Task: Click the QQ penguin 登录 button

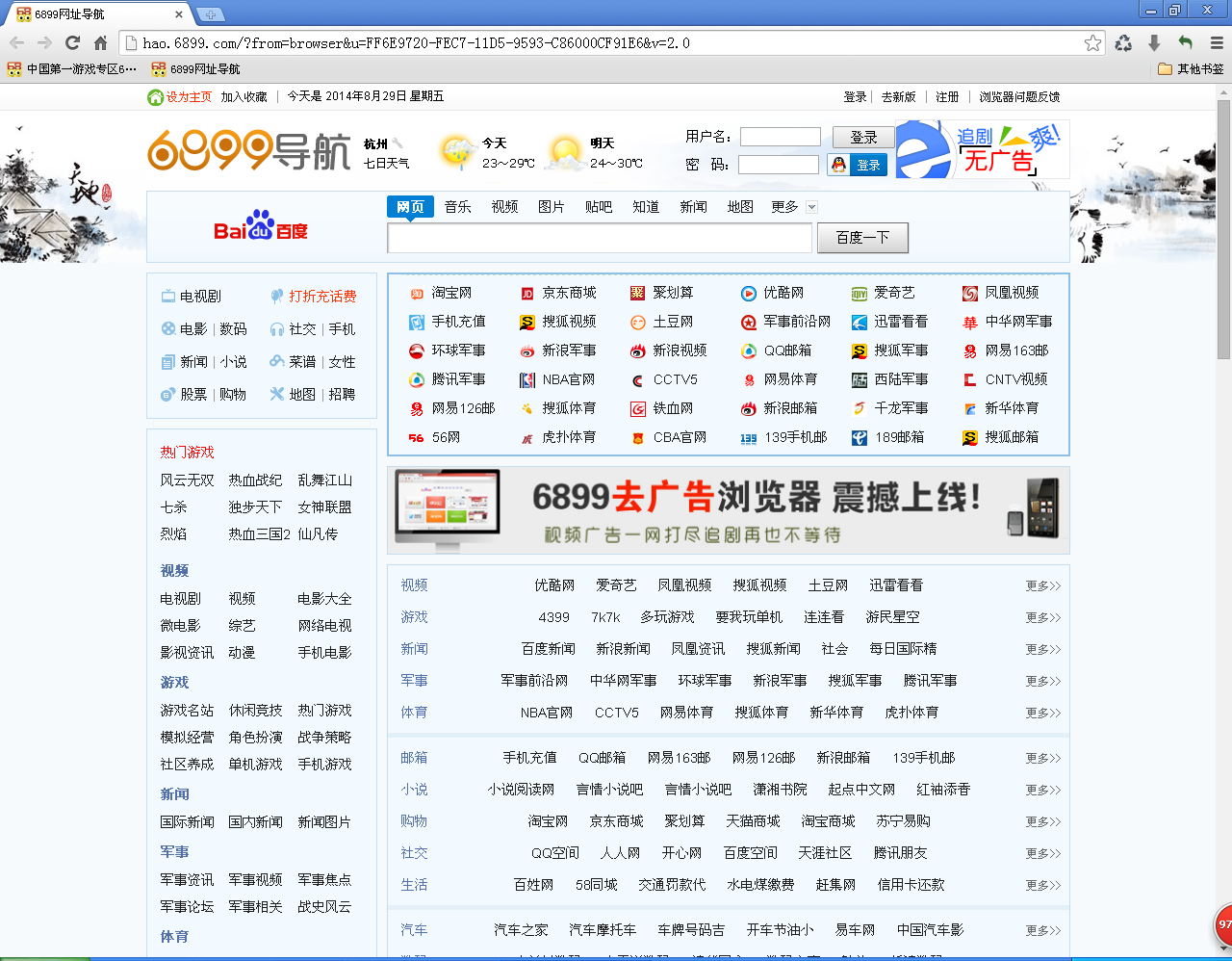Action: [x=858, y=165]
